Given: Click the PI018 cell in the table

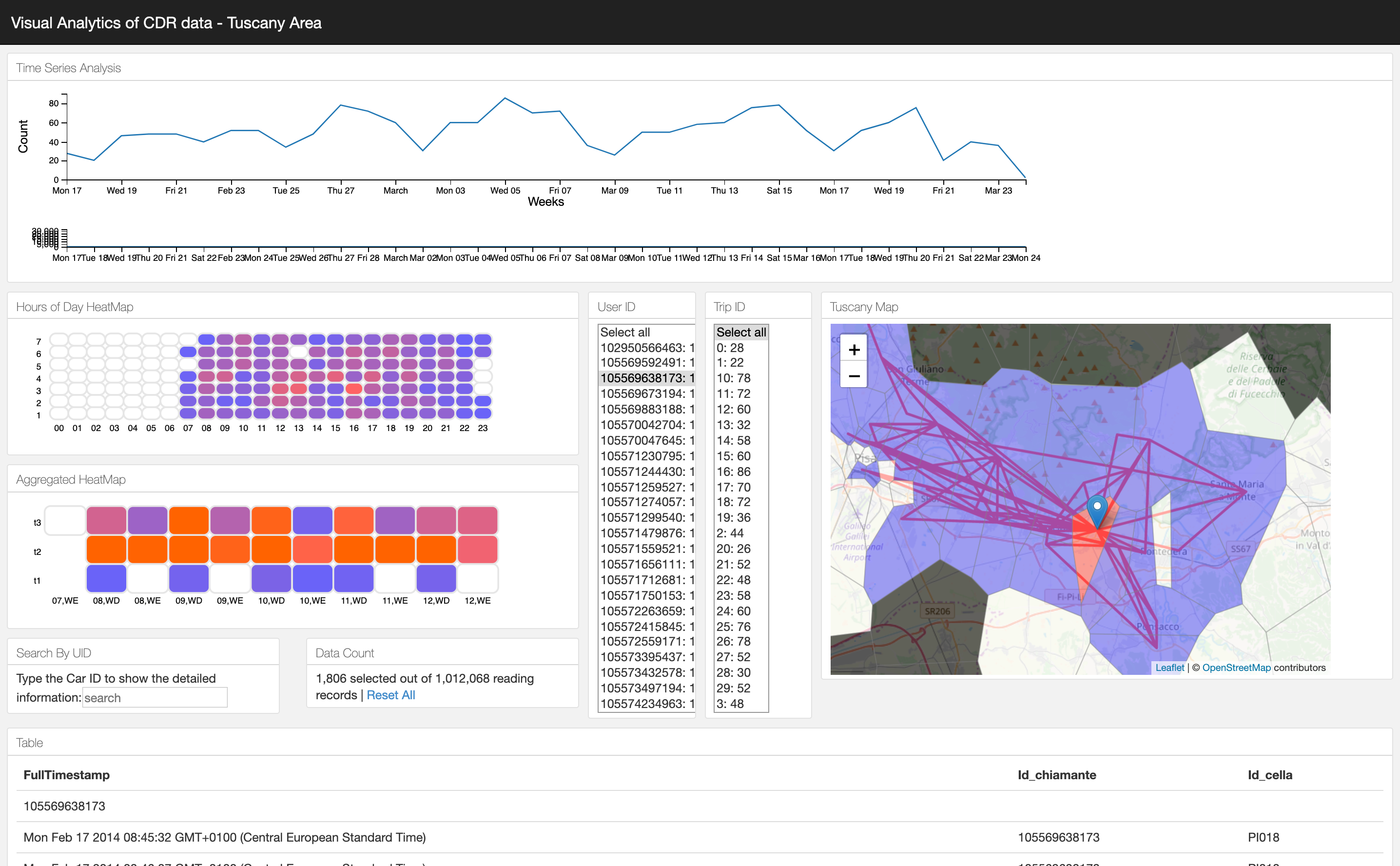Looking at the screenshot, I should click(1263, 837).
